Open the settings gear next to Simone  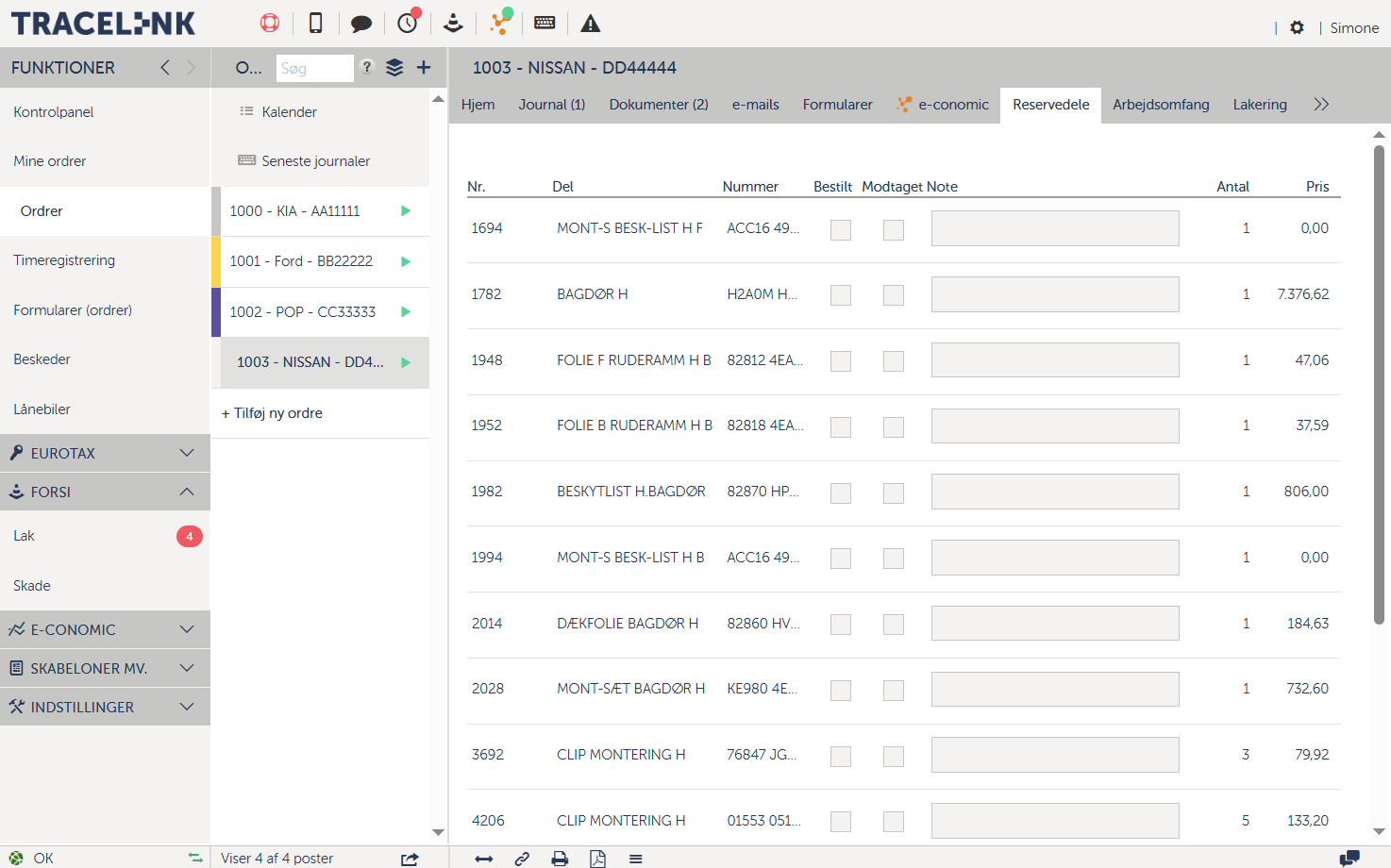click(x=1298, y=28)
